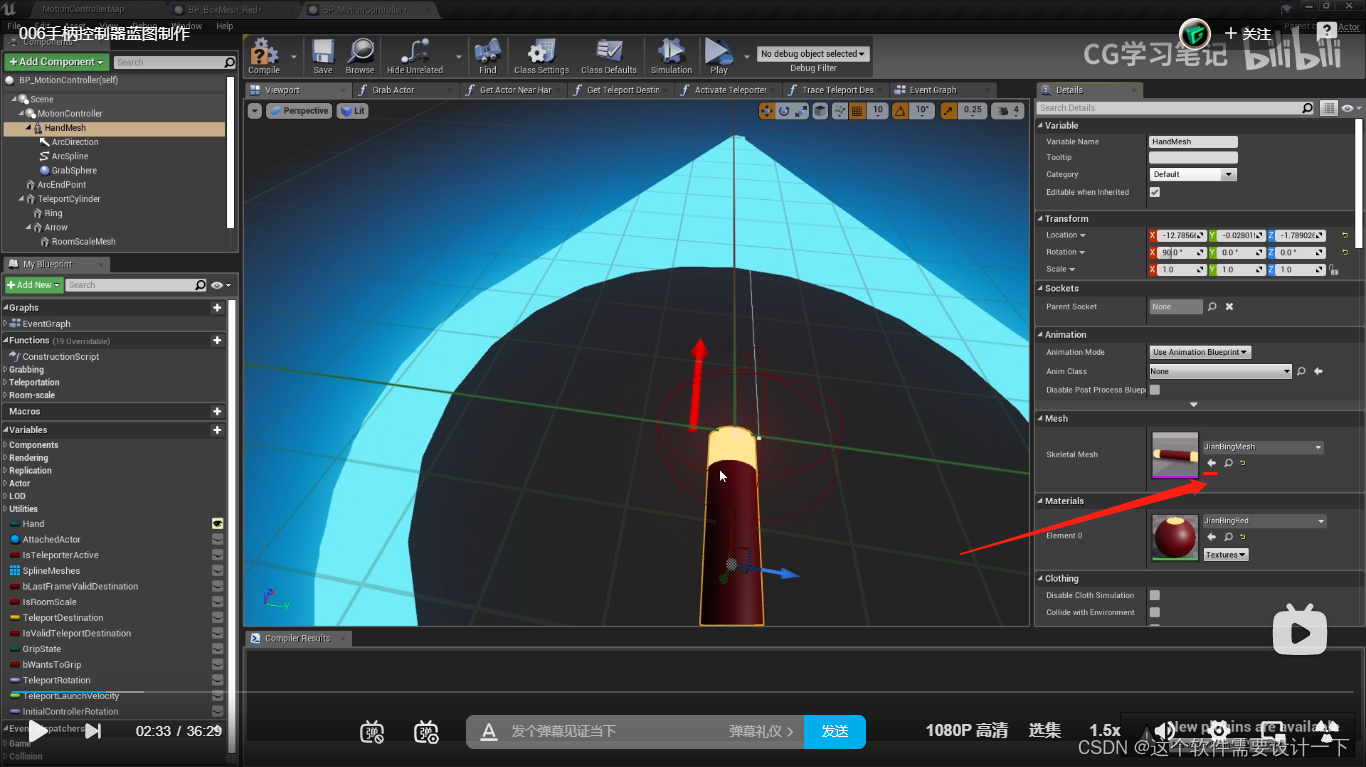Screen dimensions: 1366x767
Task: Select the translate gizmo mode in viewport
Action: click(767, 111)
